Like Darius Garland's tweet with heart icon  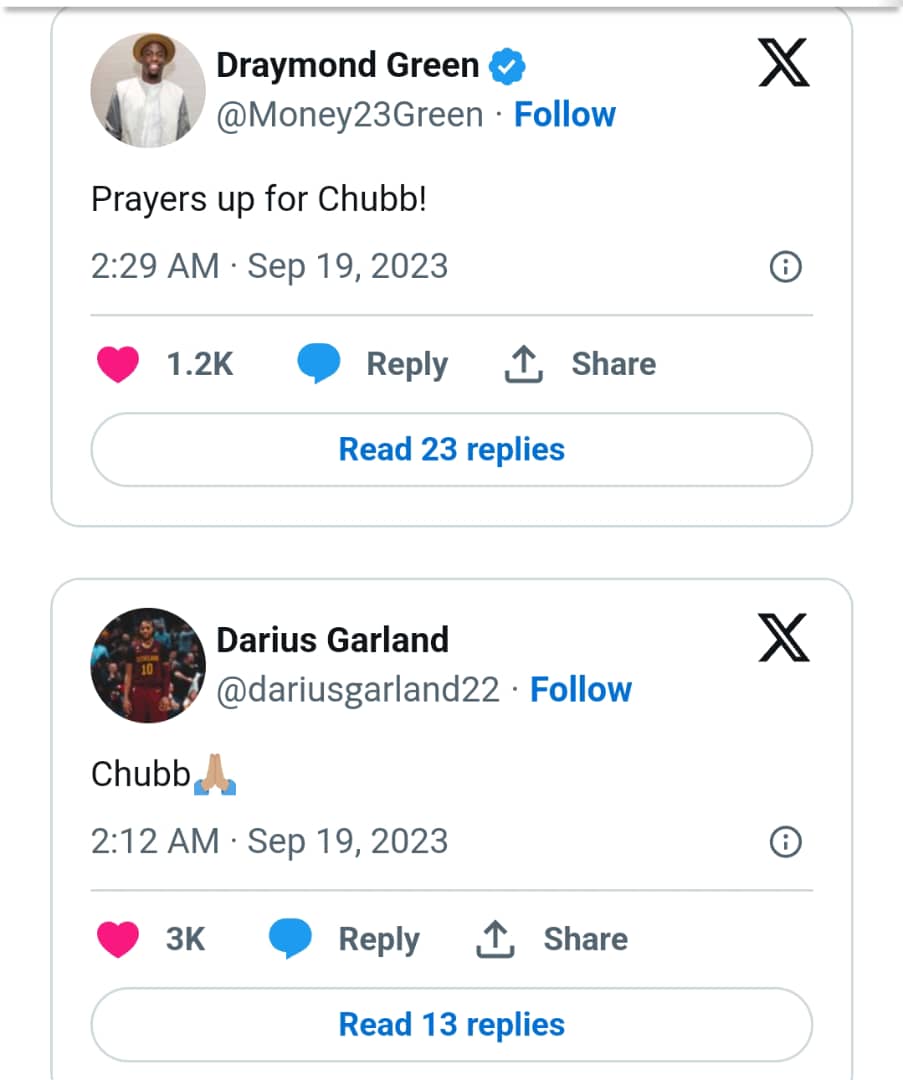click(x=118, y=939)
